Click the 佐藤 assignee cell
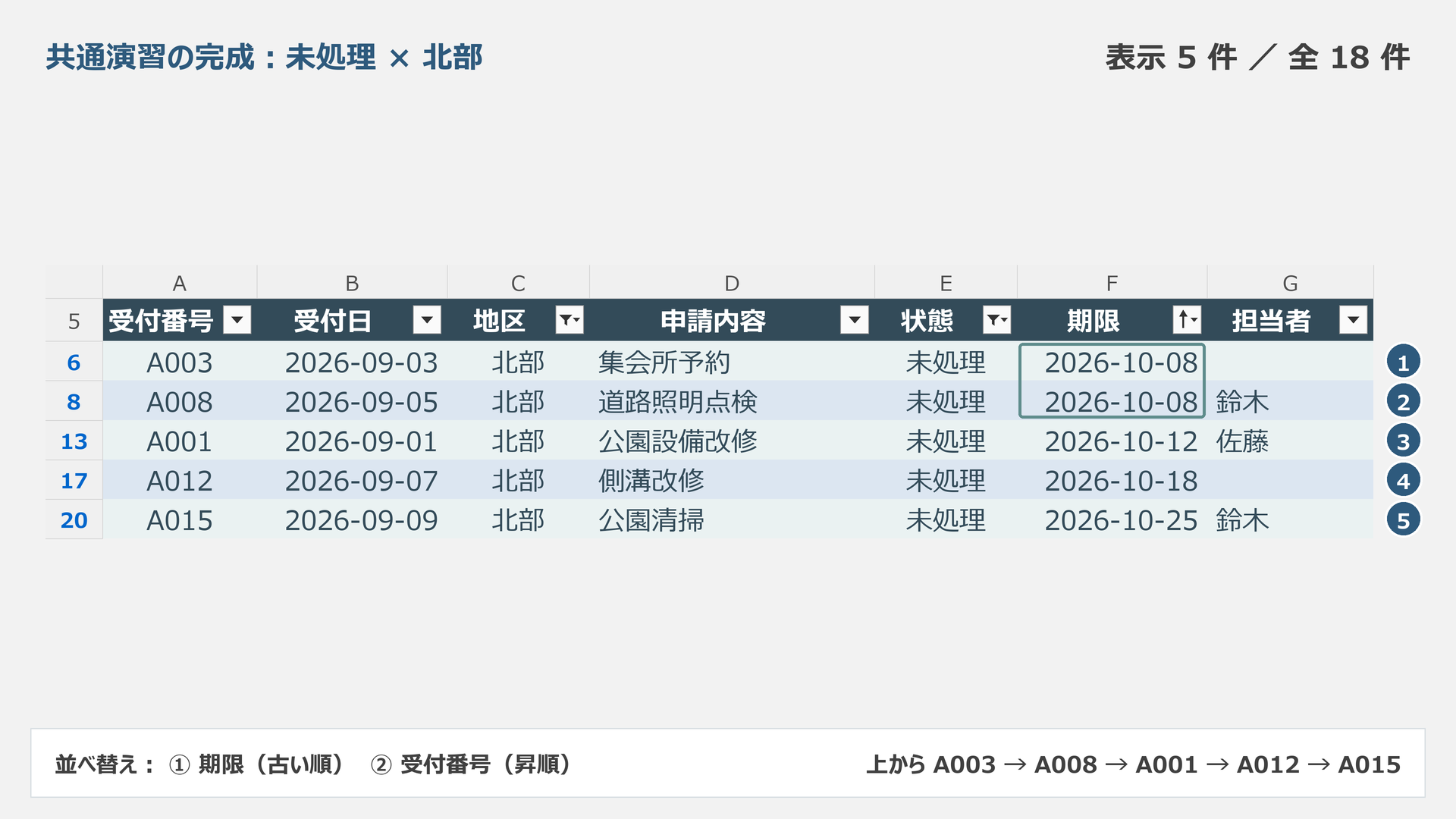Viewport: 1456px width, 819px height. [1290, 441]
